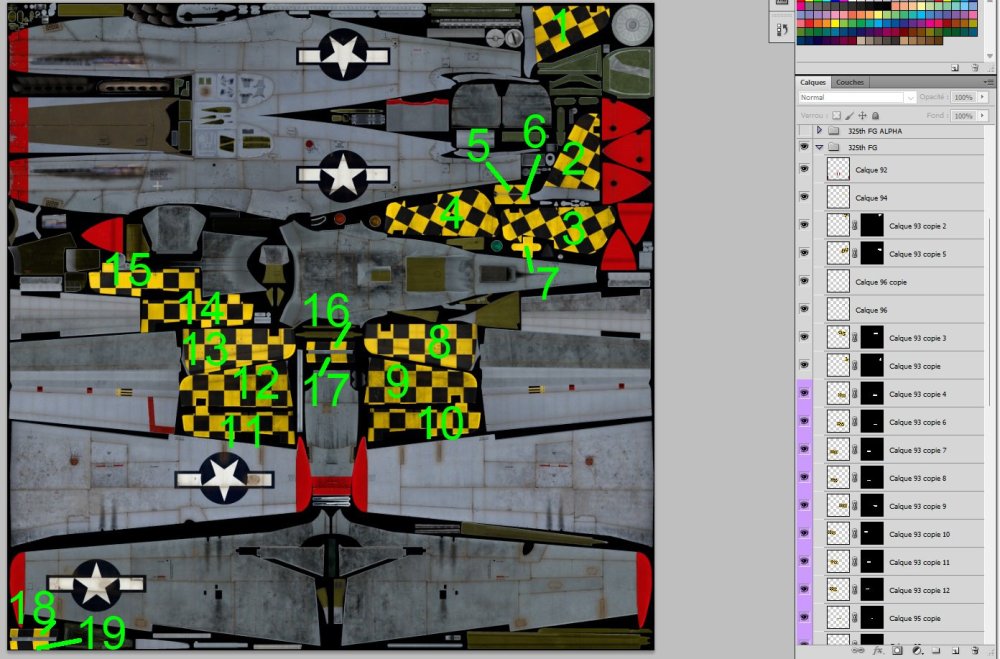Click the Add layer style fx icon

click(878, 651)
